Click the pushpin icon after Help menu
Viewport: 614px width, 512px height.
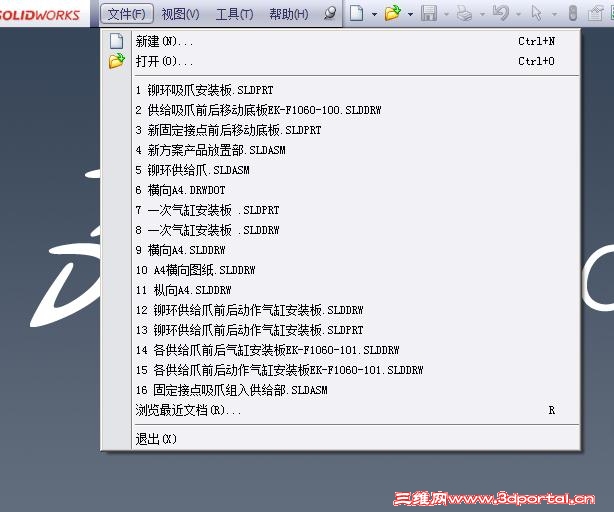tap(330, 13)
